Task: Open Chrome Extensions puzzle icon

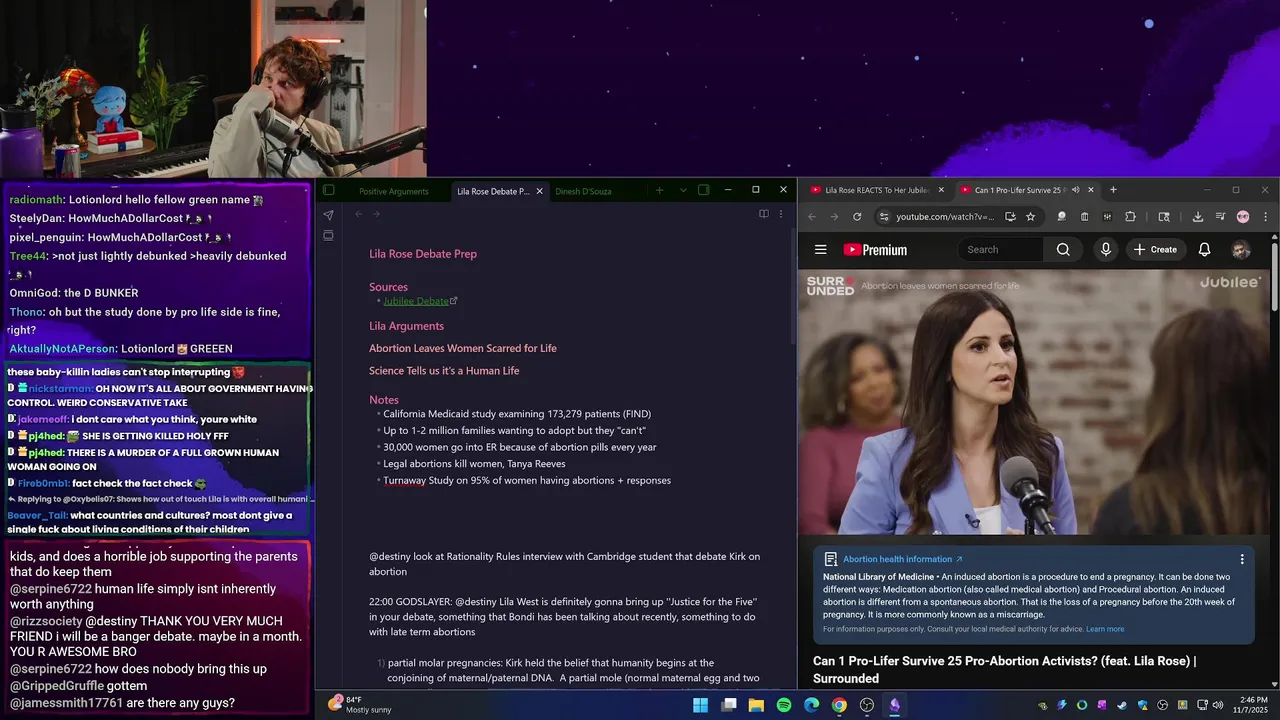Action: pos(1131,217)
